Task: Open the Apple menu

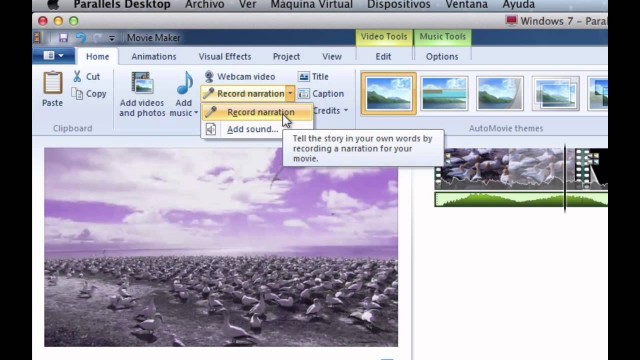Action: [x=53, y=5]
